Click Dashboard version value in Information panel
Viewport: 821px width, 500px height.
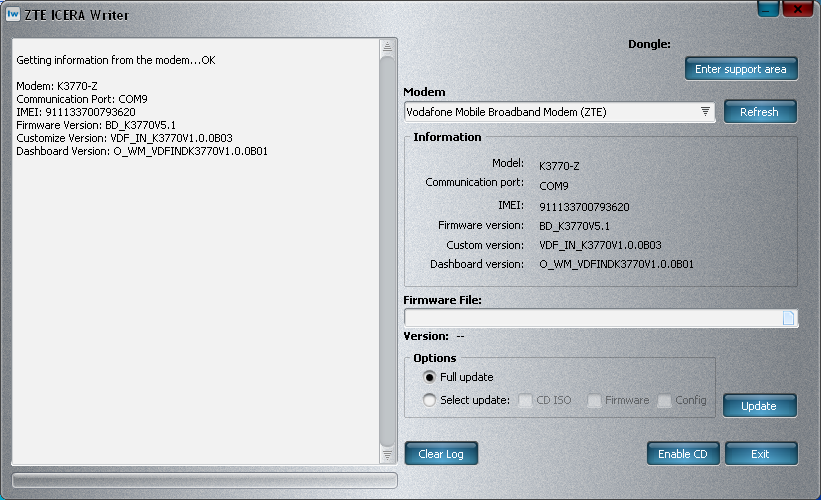616,264
